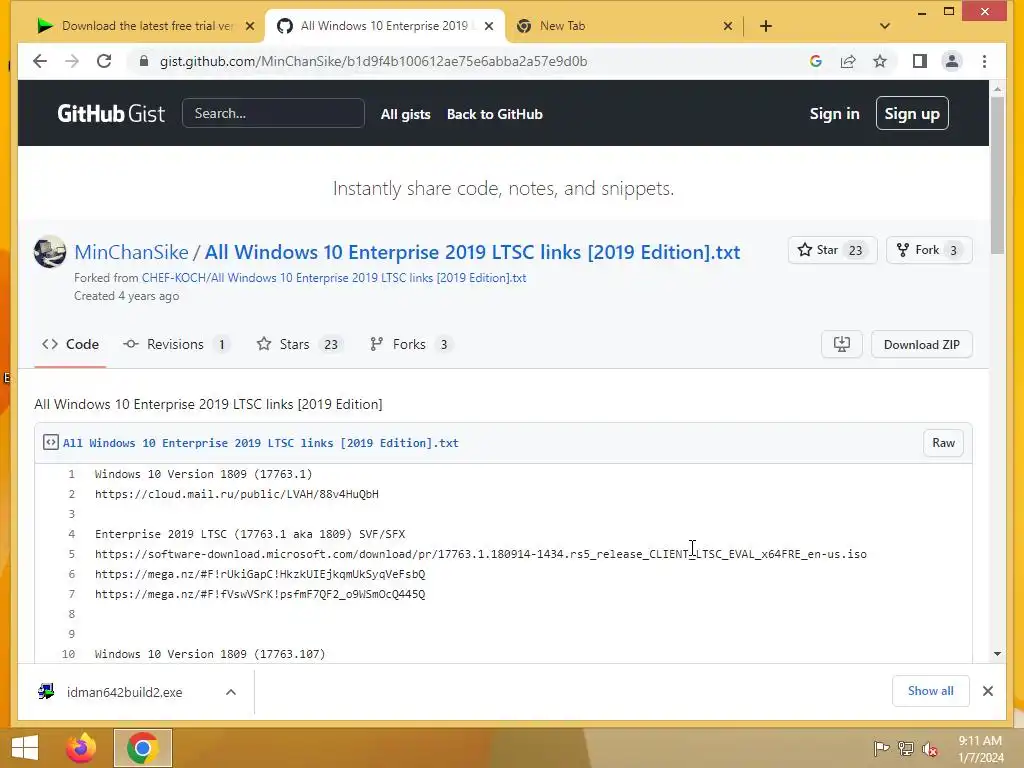Image resolution: width=1024 pixels, height=768 pixels.
Task: Click the mega.nz URL on line 6
Action: pyautogui.click(x=260, y=574)
